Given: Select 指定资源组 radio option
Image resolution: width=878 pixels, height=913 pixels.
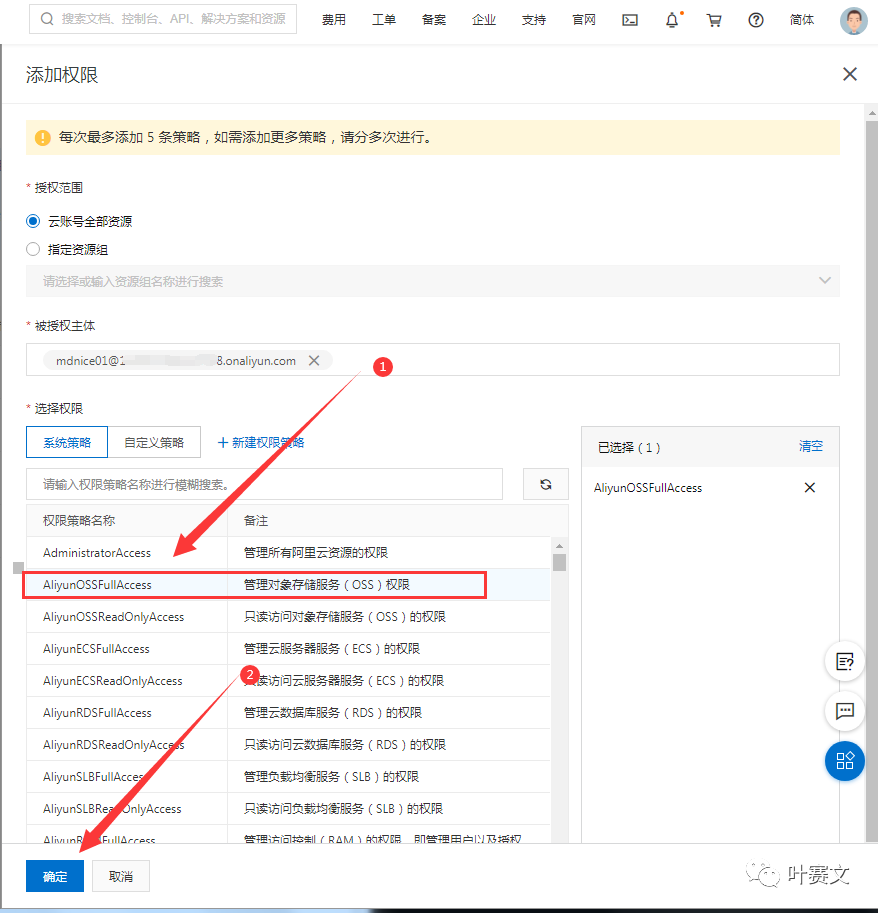Looking at the screenshot, I should point(33,249).
